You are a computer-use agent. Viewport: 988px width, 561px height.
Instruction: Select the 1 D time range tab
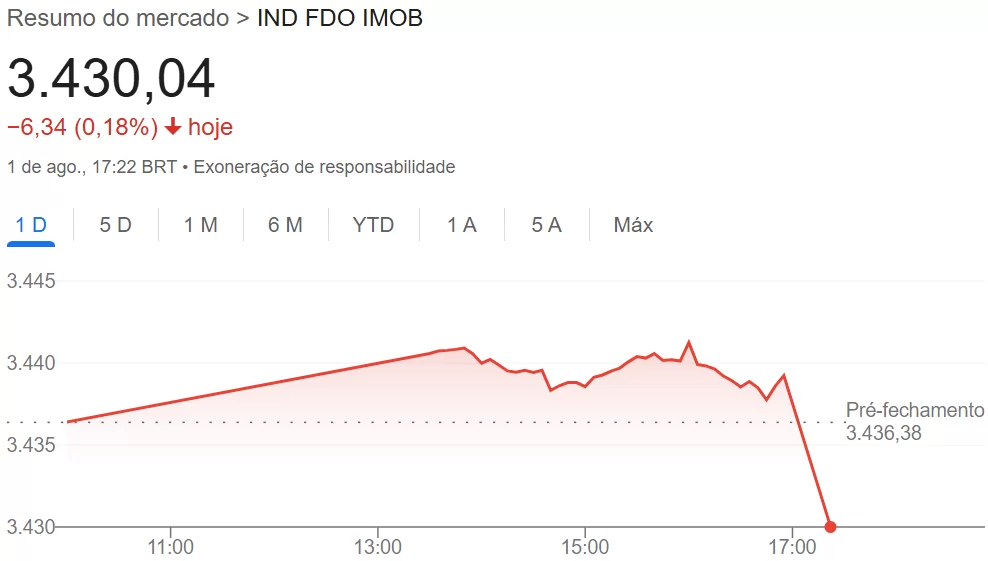click(x=31, y=225)
